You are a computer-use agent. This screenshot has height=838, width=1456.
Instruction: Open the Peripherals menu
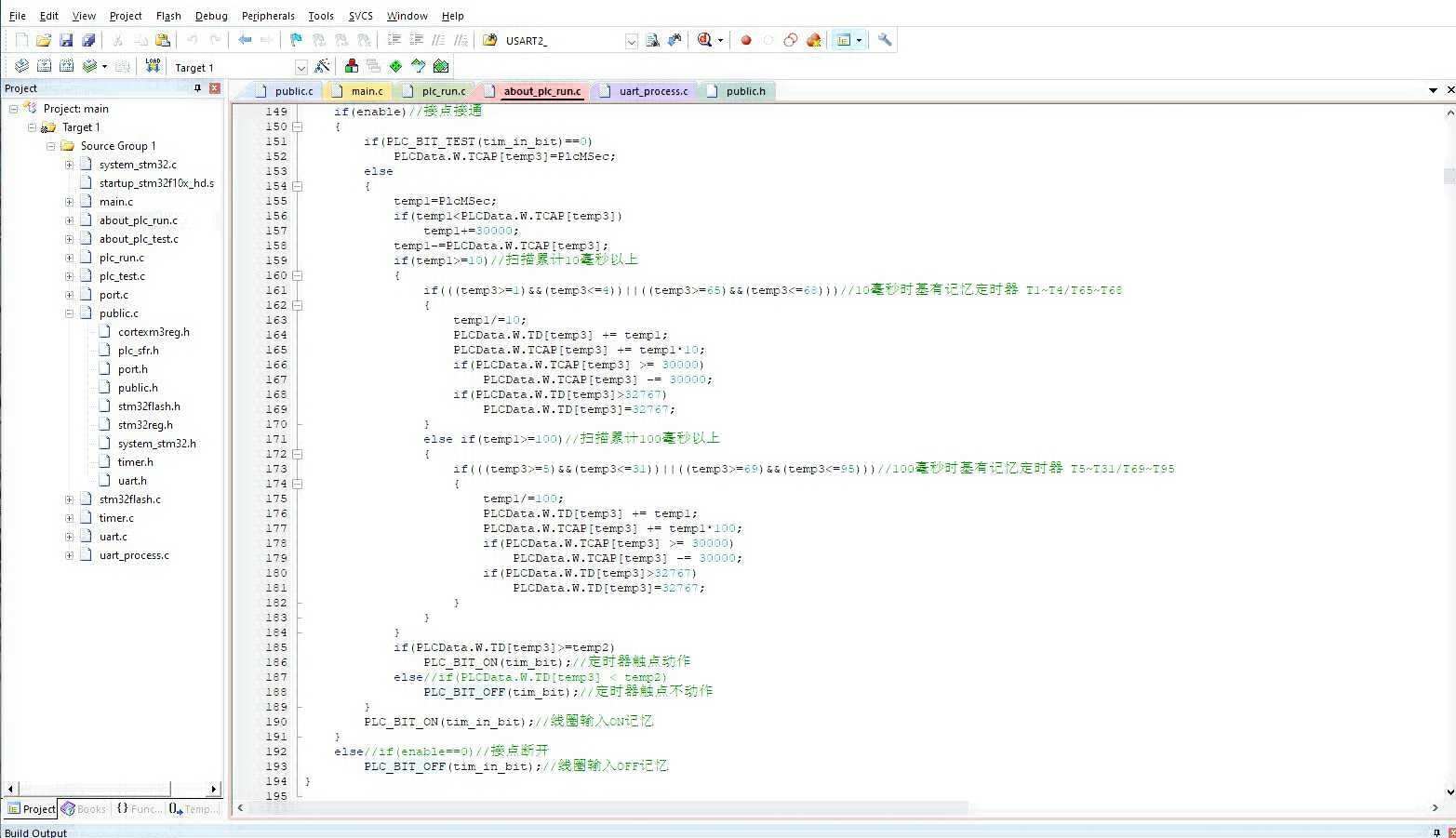[x=268, y=16]
